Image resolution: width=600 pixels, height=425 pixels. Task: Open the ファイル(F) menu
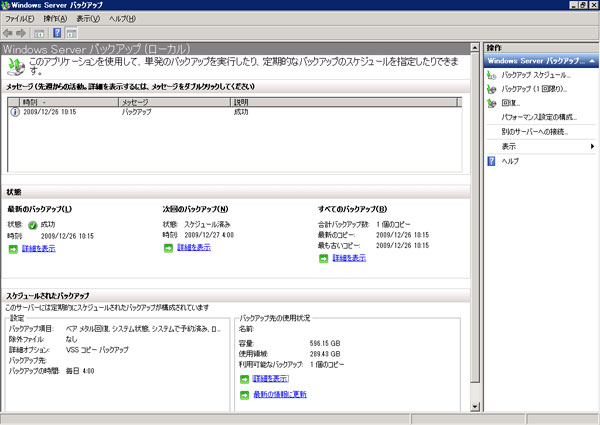coord(20,19)
